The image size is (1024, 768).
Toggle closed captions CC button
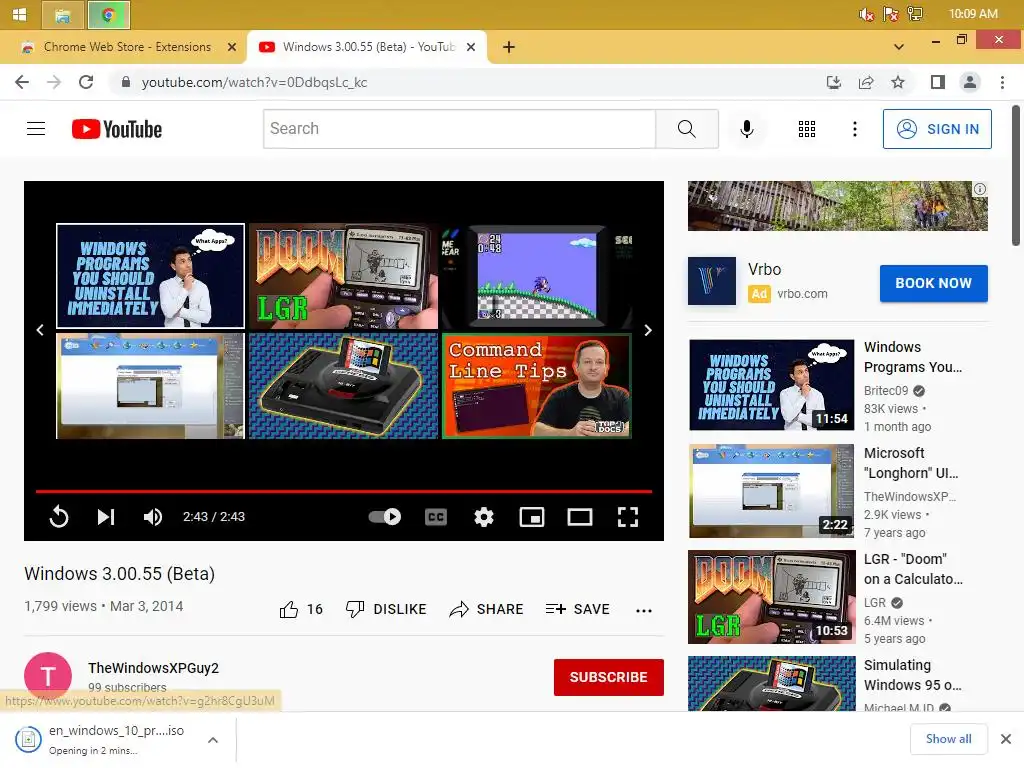(x=436, y=517)
